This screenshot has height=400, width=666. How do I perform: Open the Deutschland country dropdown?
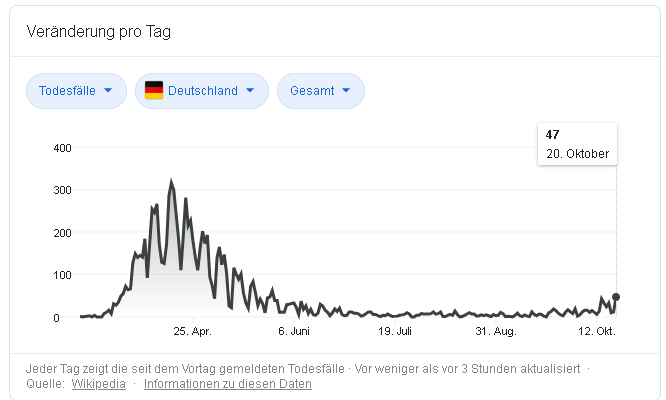202,91
